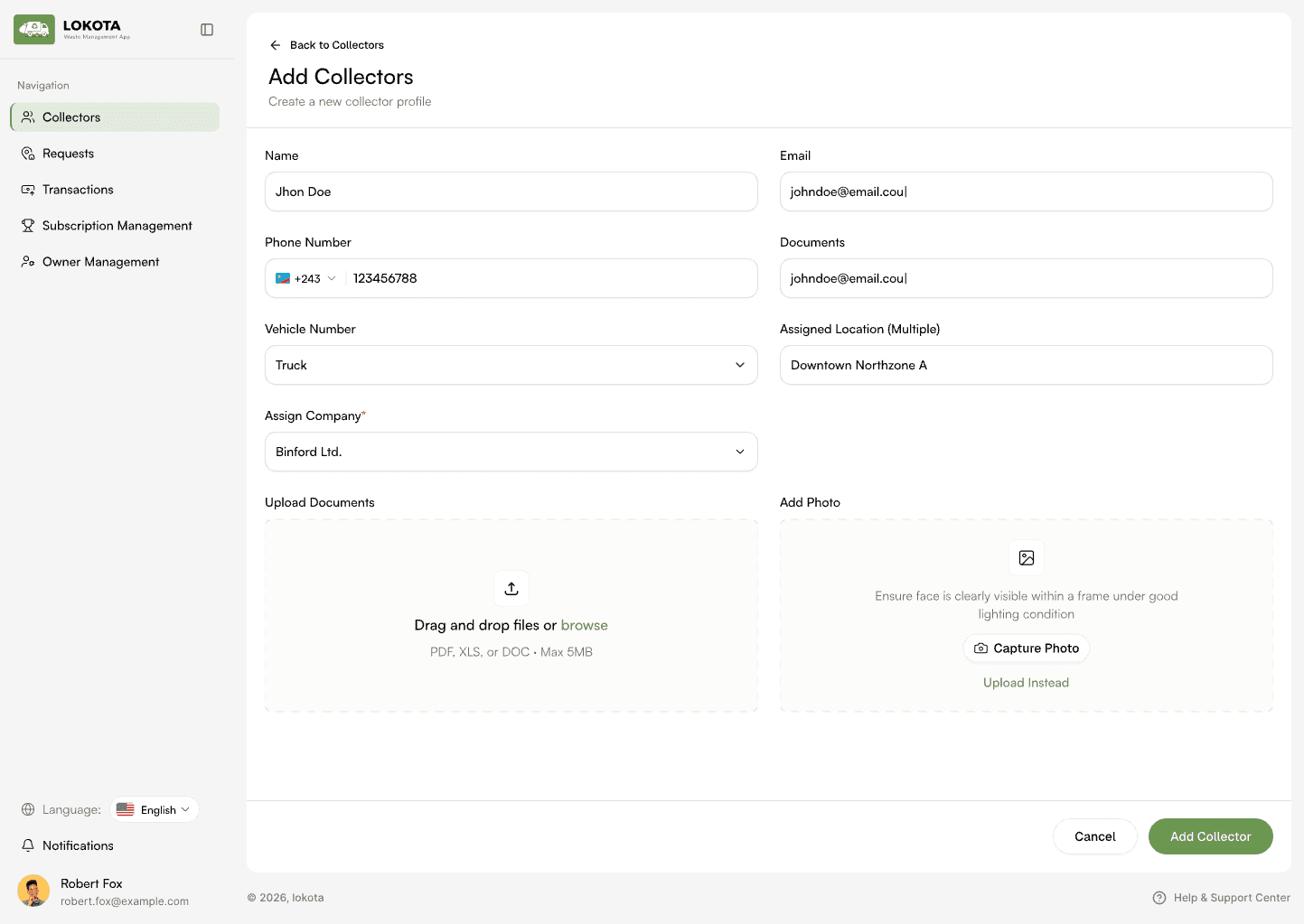This screenshot has height=924, width=1304.
Task: Click the Documents input field
Action: [1027, 278]
